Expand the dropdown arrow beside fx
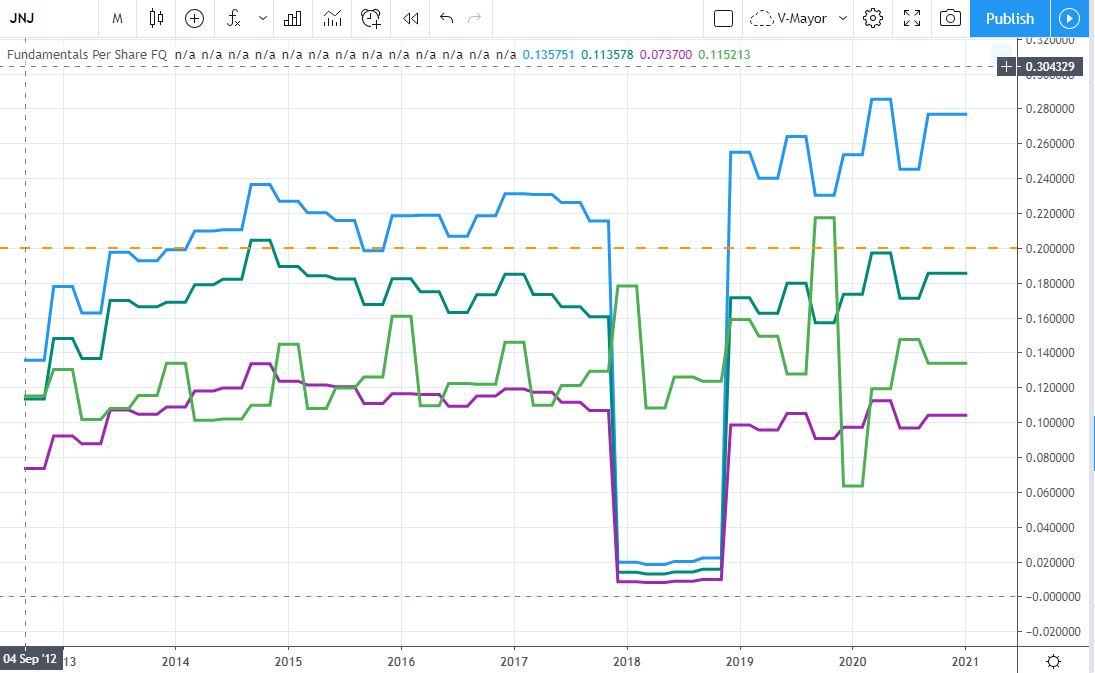Screen dimensions: 1095x673 [262, 18]
